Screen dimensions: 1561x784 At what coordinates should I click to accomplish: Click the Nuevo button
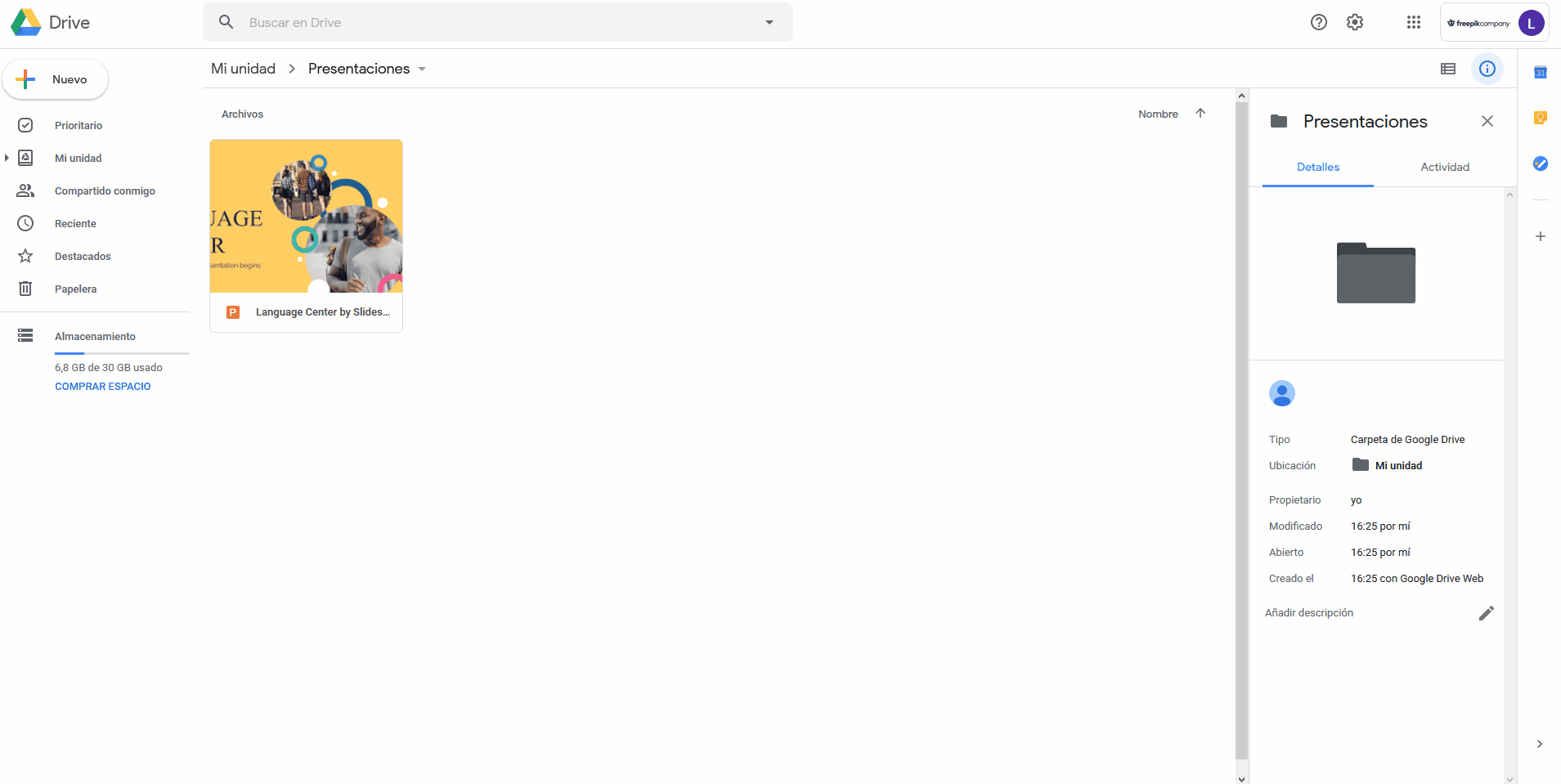[56, 79]
